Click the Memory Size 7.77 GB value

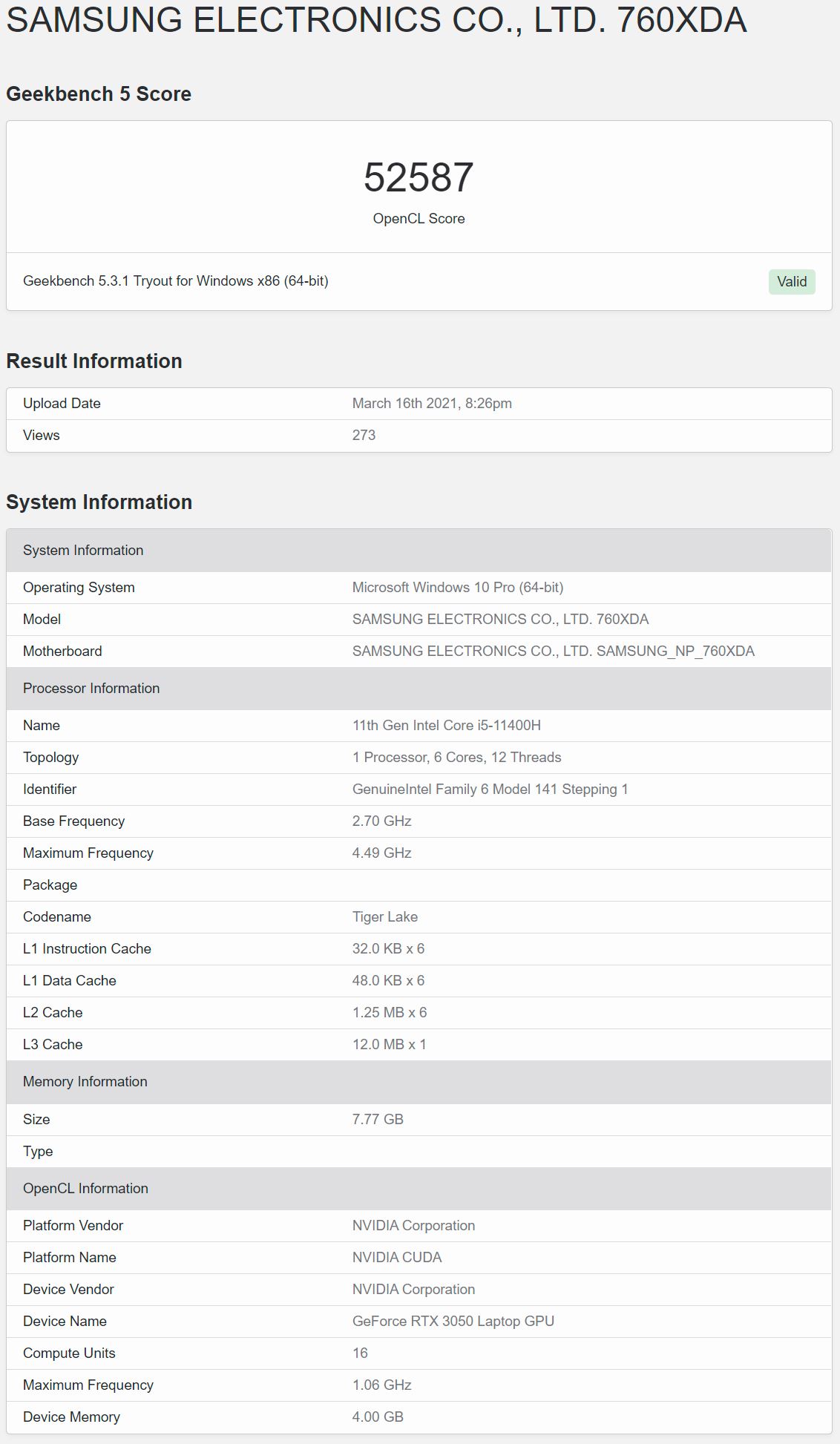[x=378, y=1119]
